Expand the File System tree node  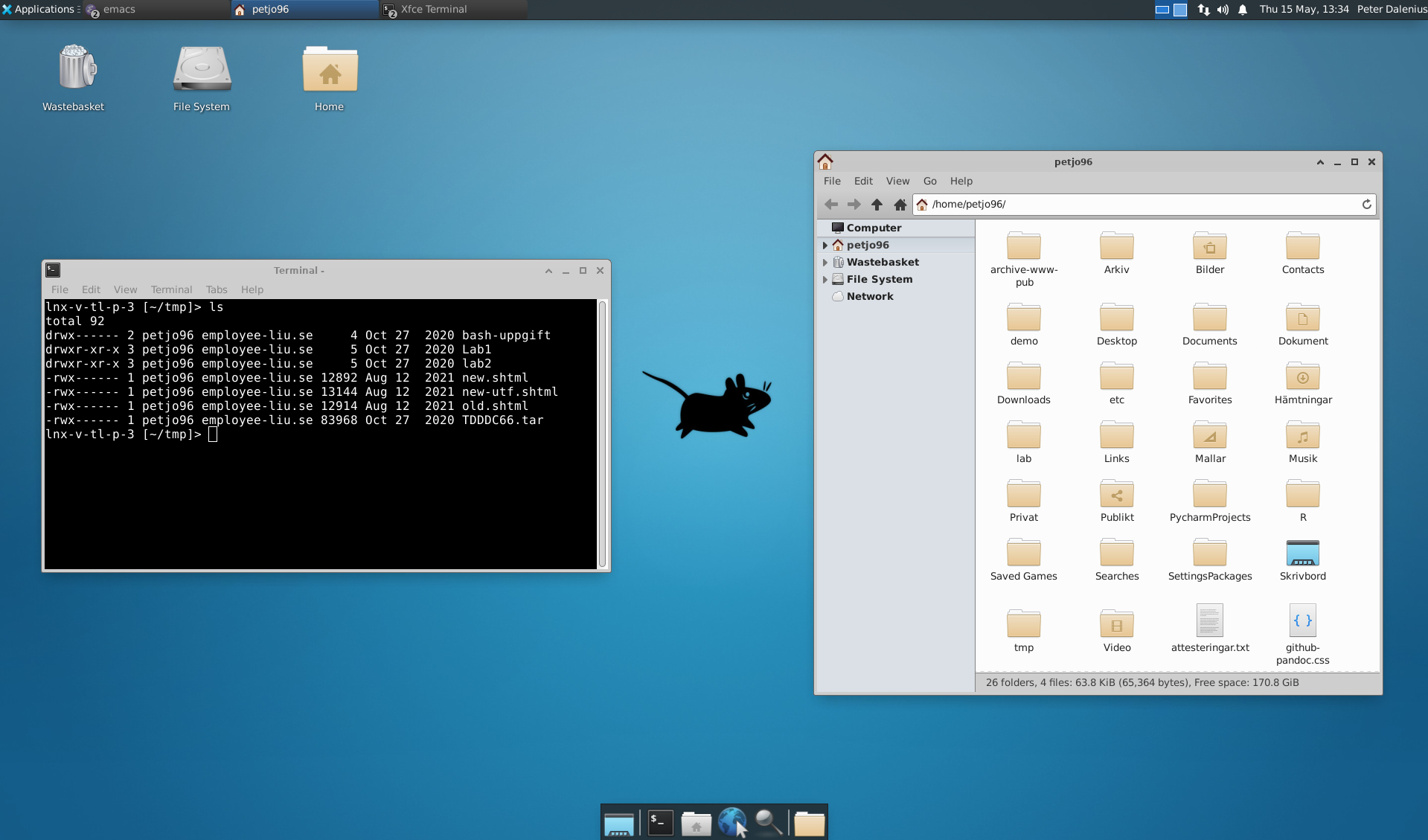(x=825, y=280)
